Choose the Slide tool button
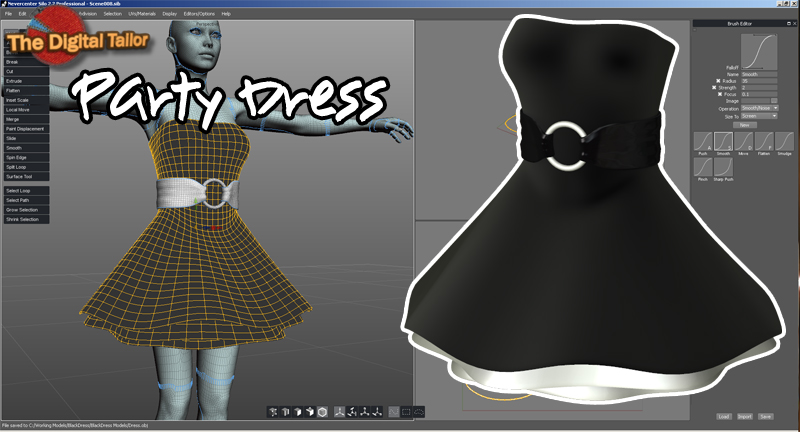This screenshot has height=432, width=800. (x=27, y=138)
